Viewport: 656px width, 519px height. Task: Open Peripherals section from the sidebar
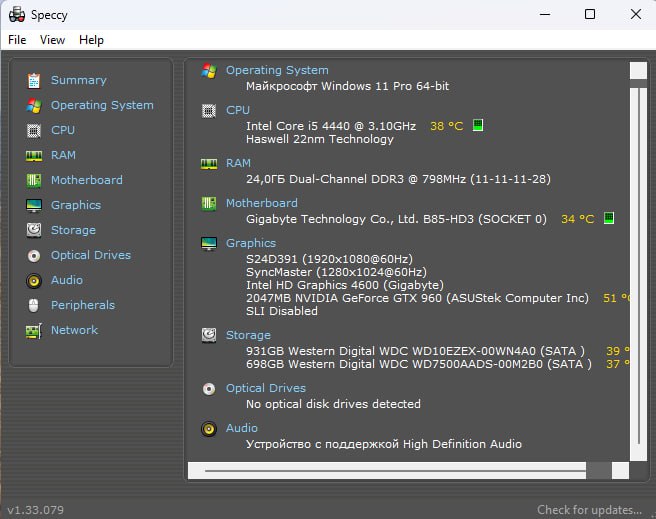(x=83, y=305)
